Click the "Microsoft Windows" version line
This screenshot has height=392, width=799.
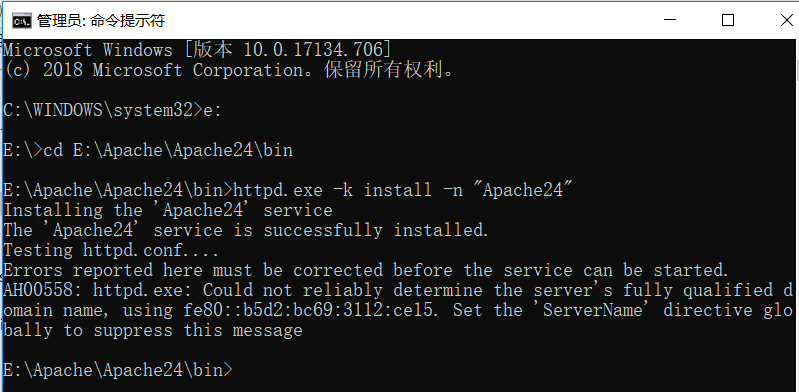click(x=198, y=50)
